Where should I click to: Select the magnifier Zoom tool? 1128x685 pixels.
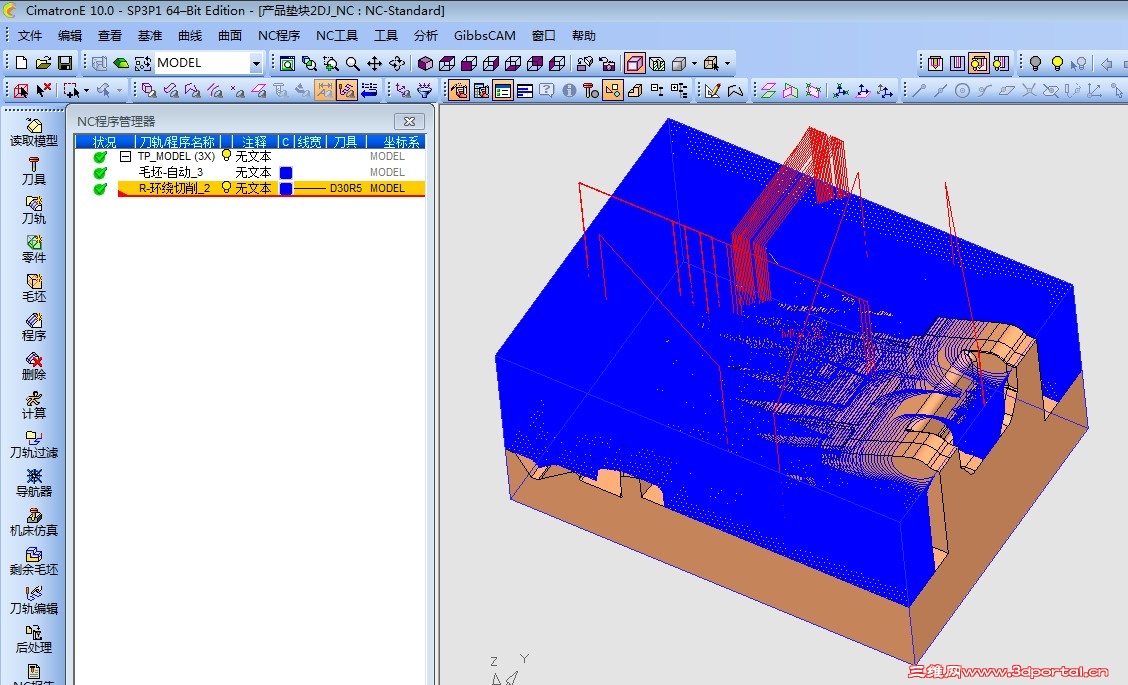352,63
